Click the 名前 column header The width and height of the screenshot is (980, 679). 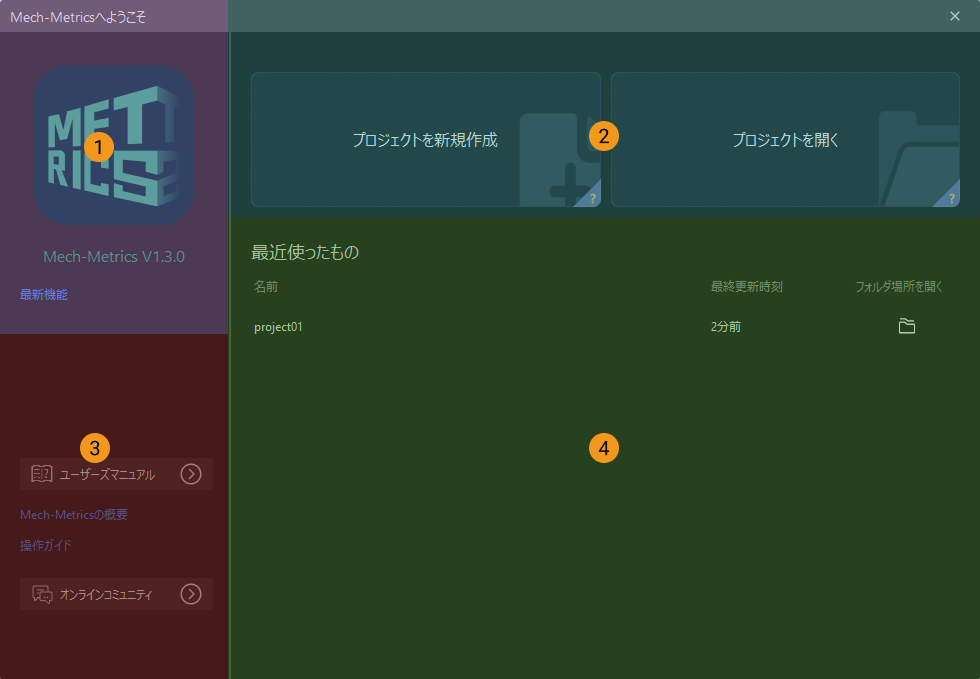[x=266, y=286]
